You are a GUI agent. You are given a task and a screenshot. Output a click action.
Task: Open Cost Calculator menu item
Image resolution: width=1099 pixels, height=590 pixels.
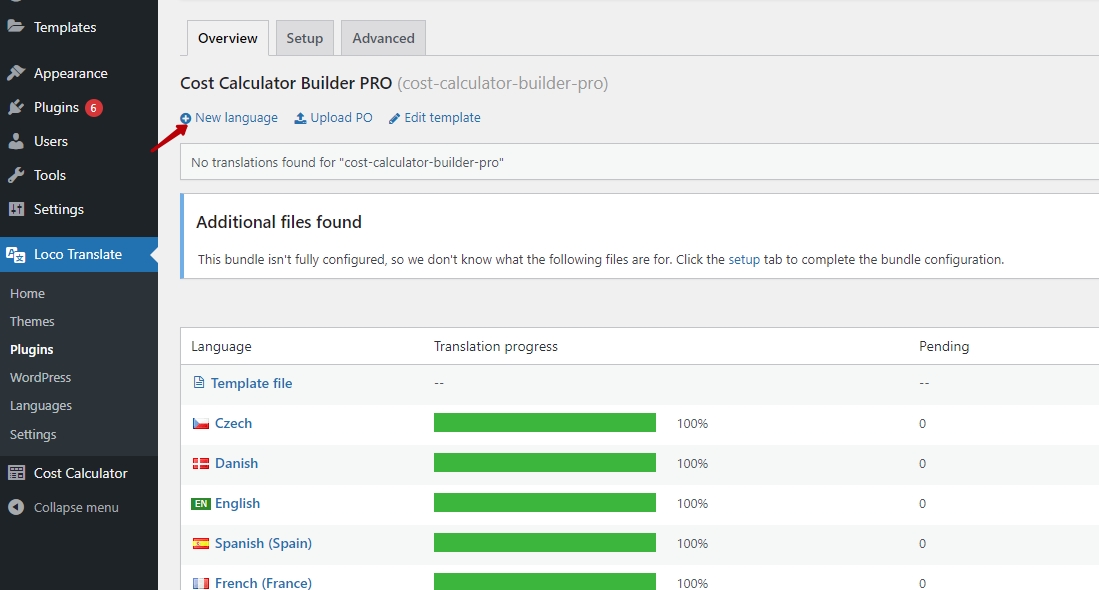81,474
